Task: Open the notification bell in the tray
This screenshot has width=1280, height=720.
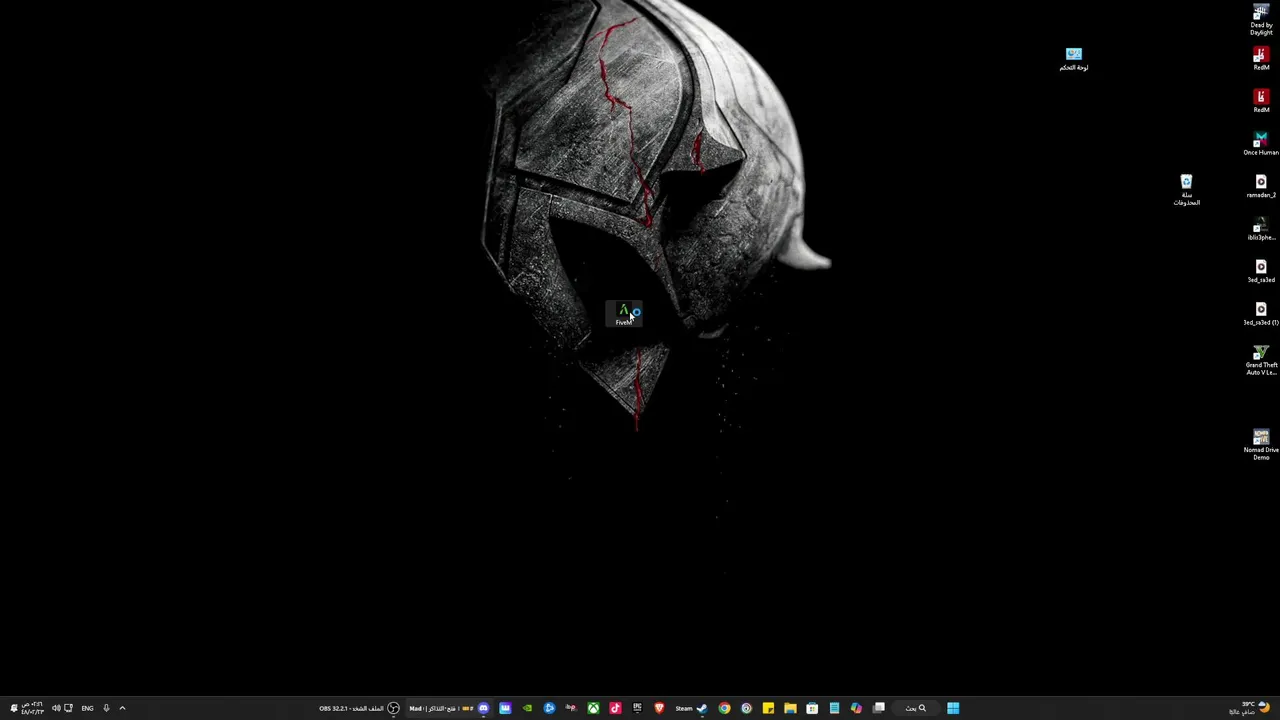Action: [13, 708]
